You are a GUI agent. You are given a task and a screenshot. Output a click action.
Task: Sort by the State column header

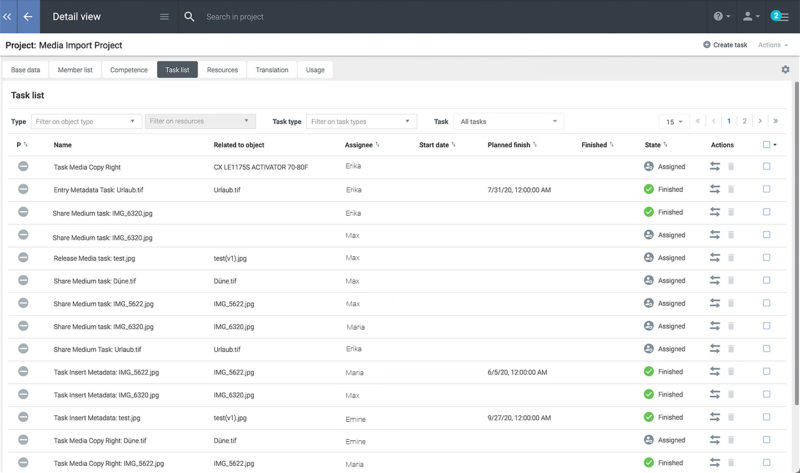pos(656,145)
